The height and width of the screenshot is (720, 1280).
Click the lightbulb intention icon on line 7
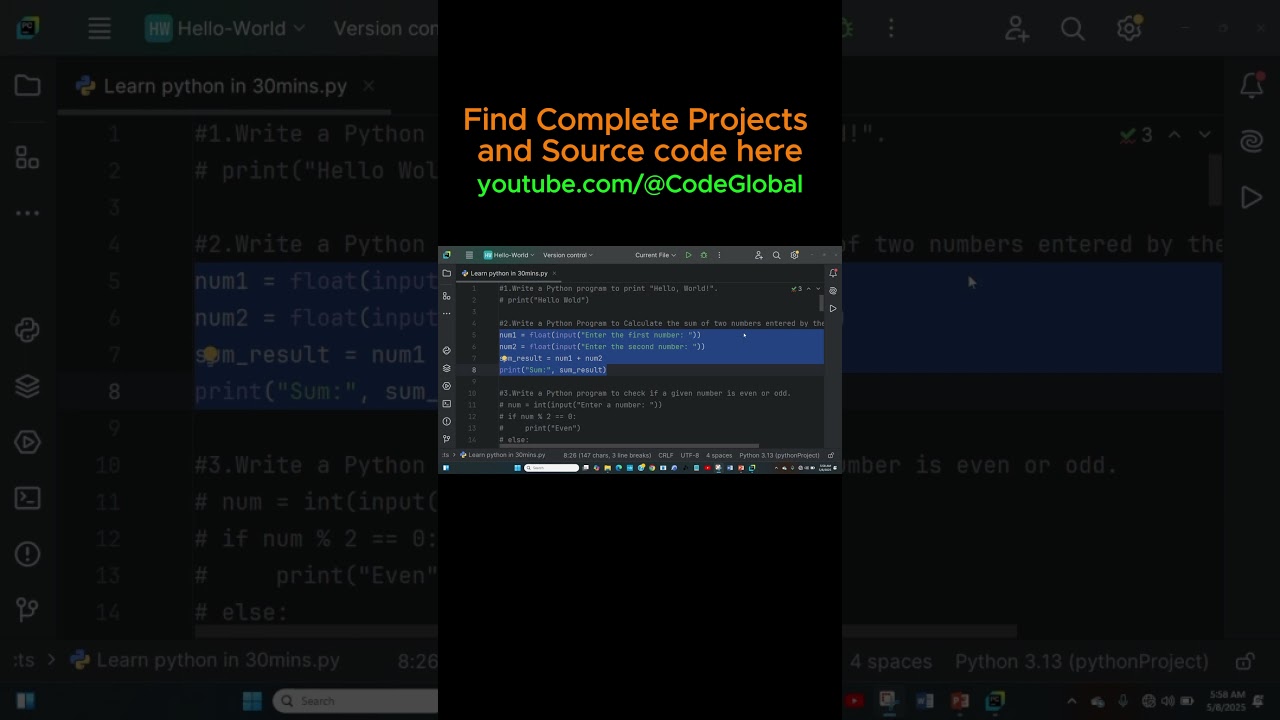click(x=503, y=358)
